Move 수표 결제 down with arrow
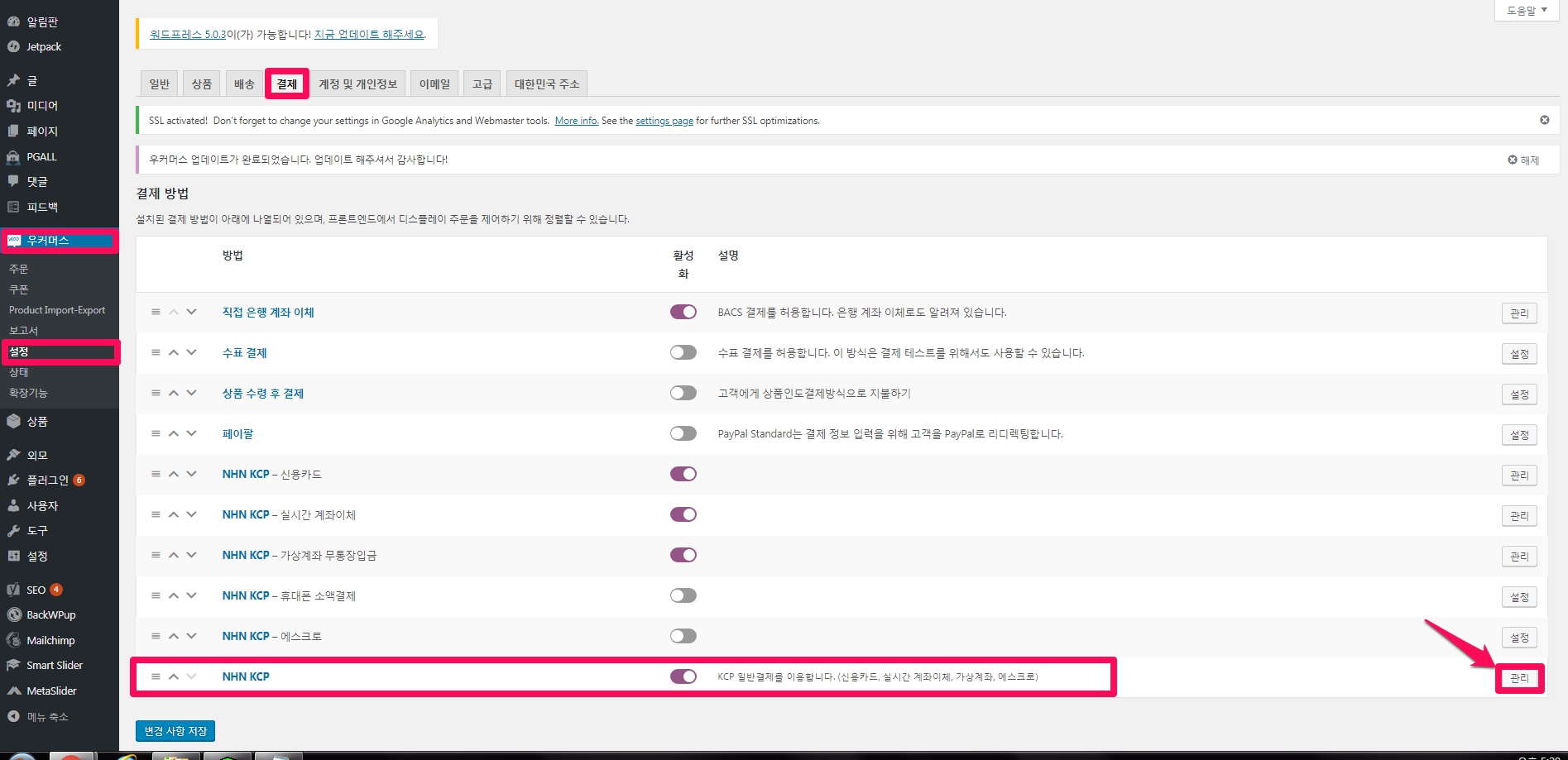The height and width of the screenshot is (760, 1568). [x=192, y=352]
